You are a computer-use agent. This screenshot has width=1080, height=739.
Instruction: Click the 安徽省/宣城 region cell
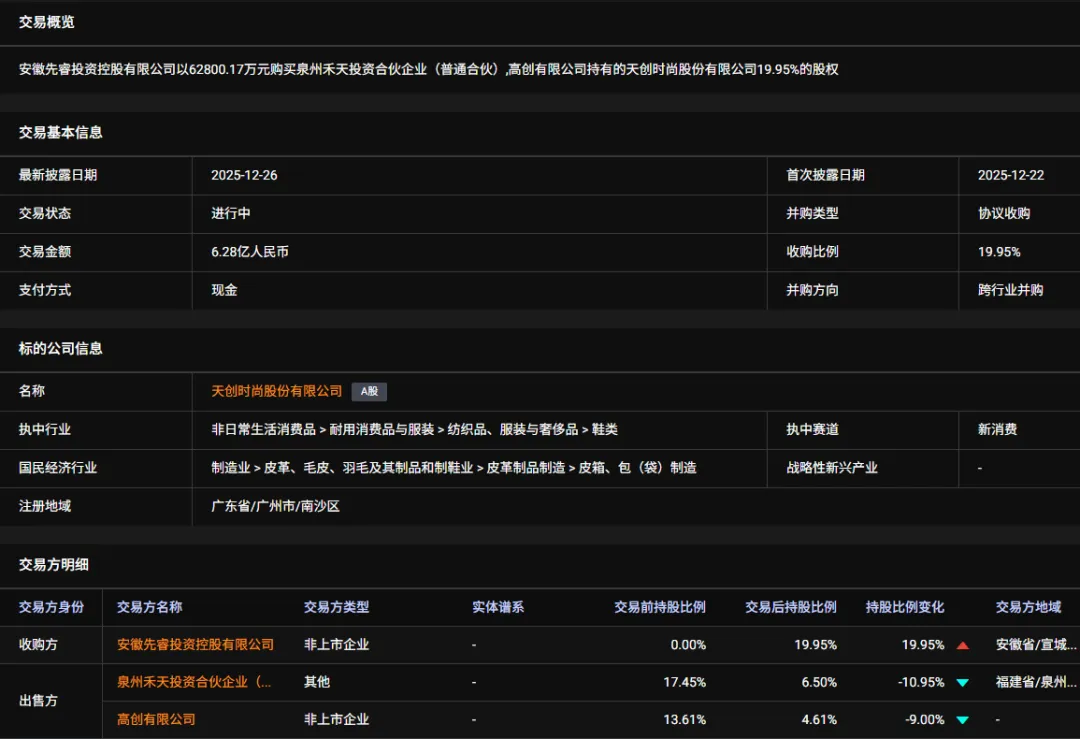point(1036,645)
